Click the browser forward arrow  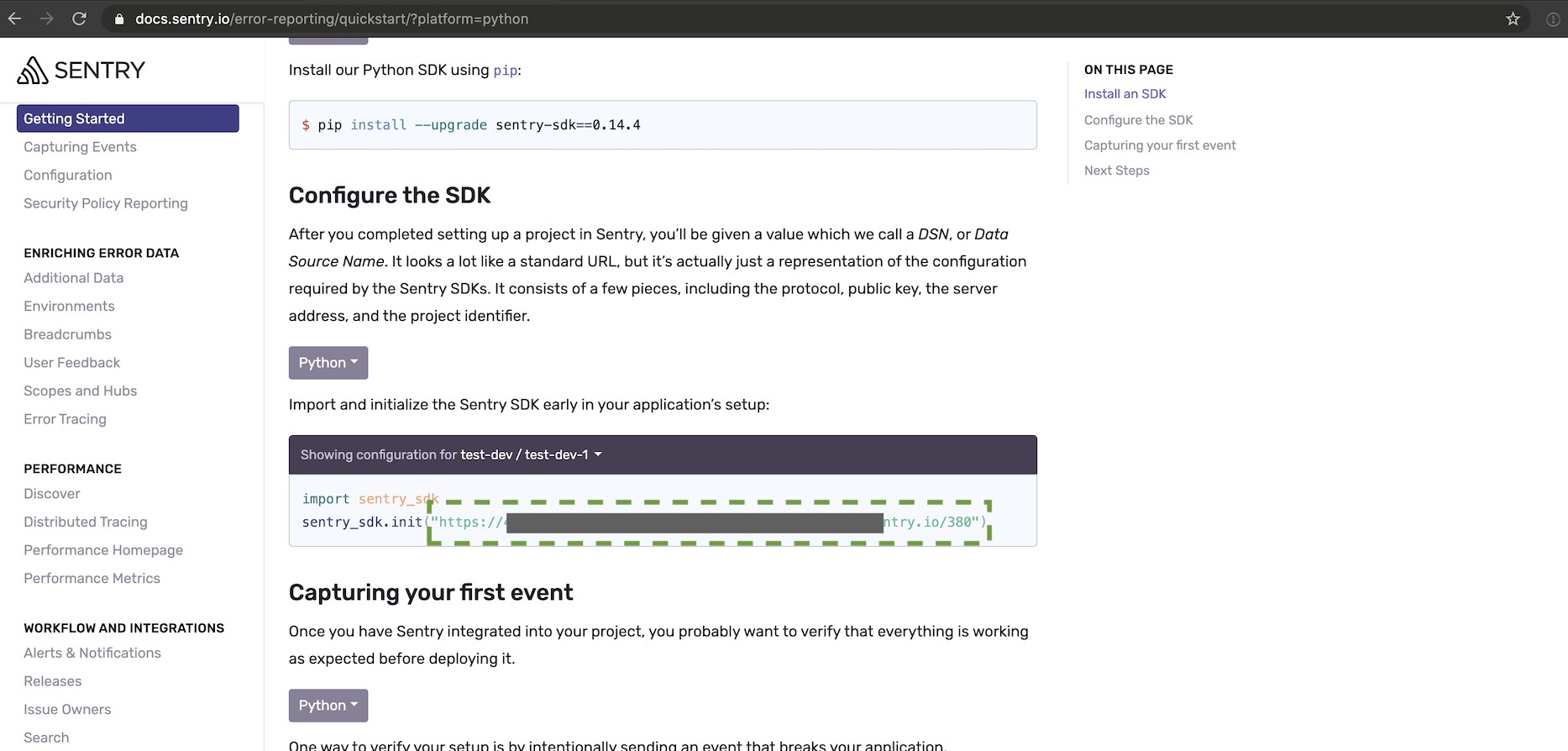tap(47, 18)
